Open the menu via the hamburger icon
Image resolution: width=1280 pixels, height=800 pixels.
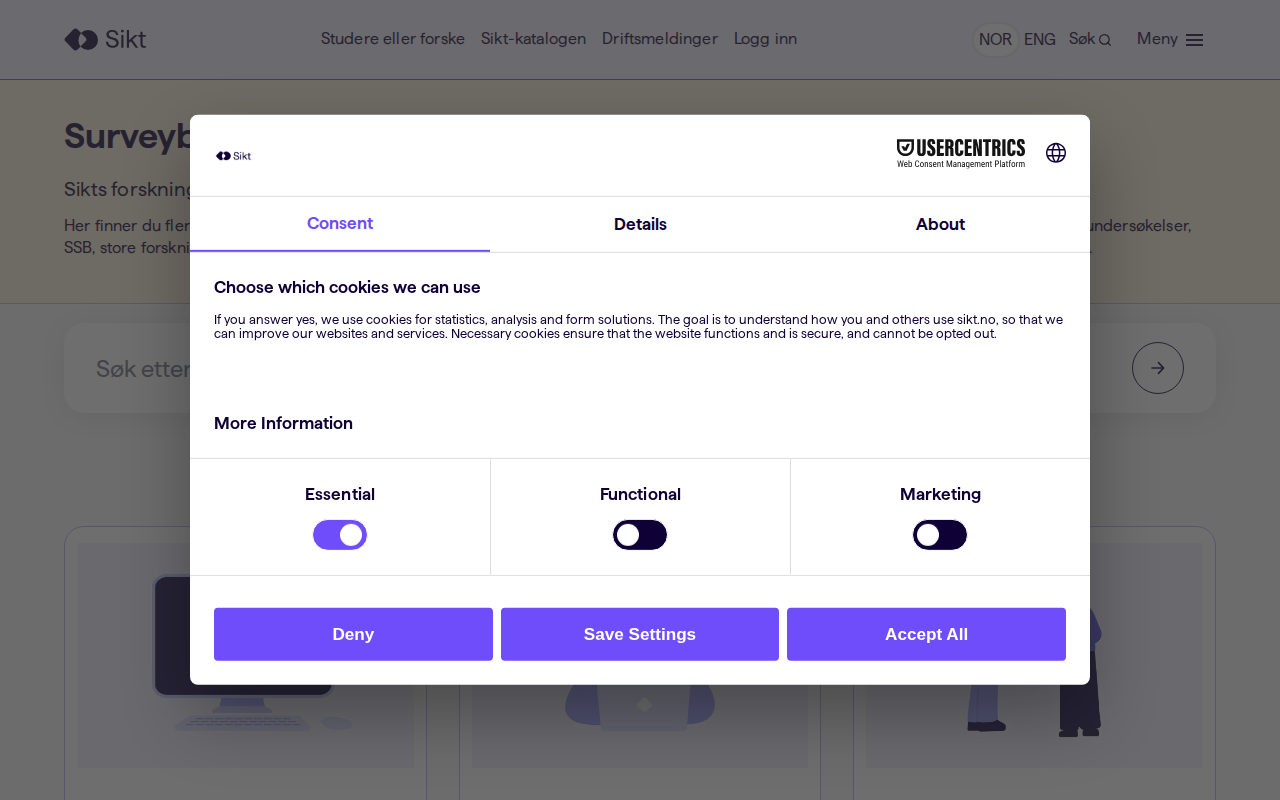pyautogui.click(x=1194, y=39)
